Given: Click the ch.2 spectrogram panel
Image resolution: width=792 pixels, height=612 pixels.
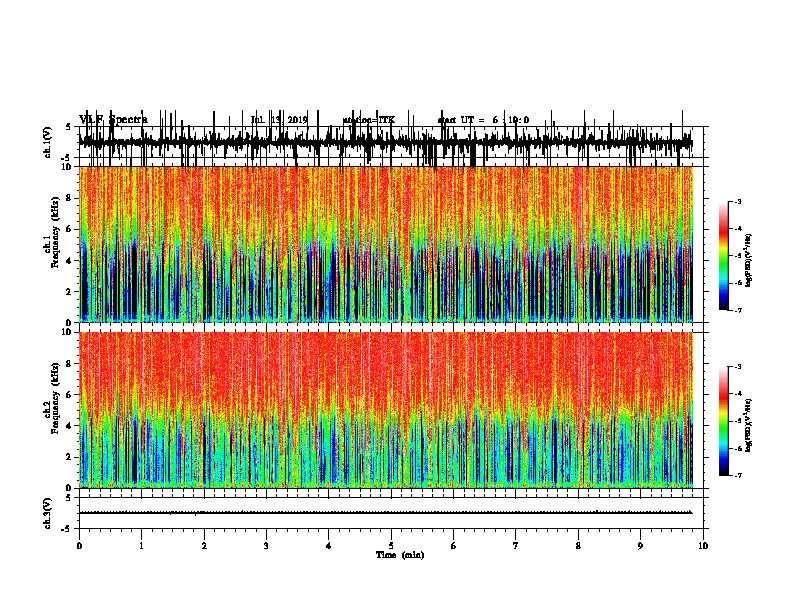Looking at the screenshot, I should 386,410.
